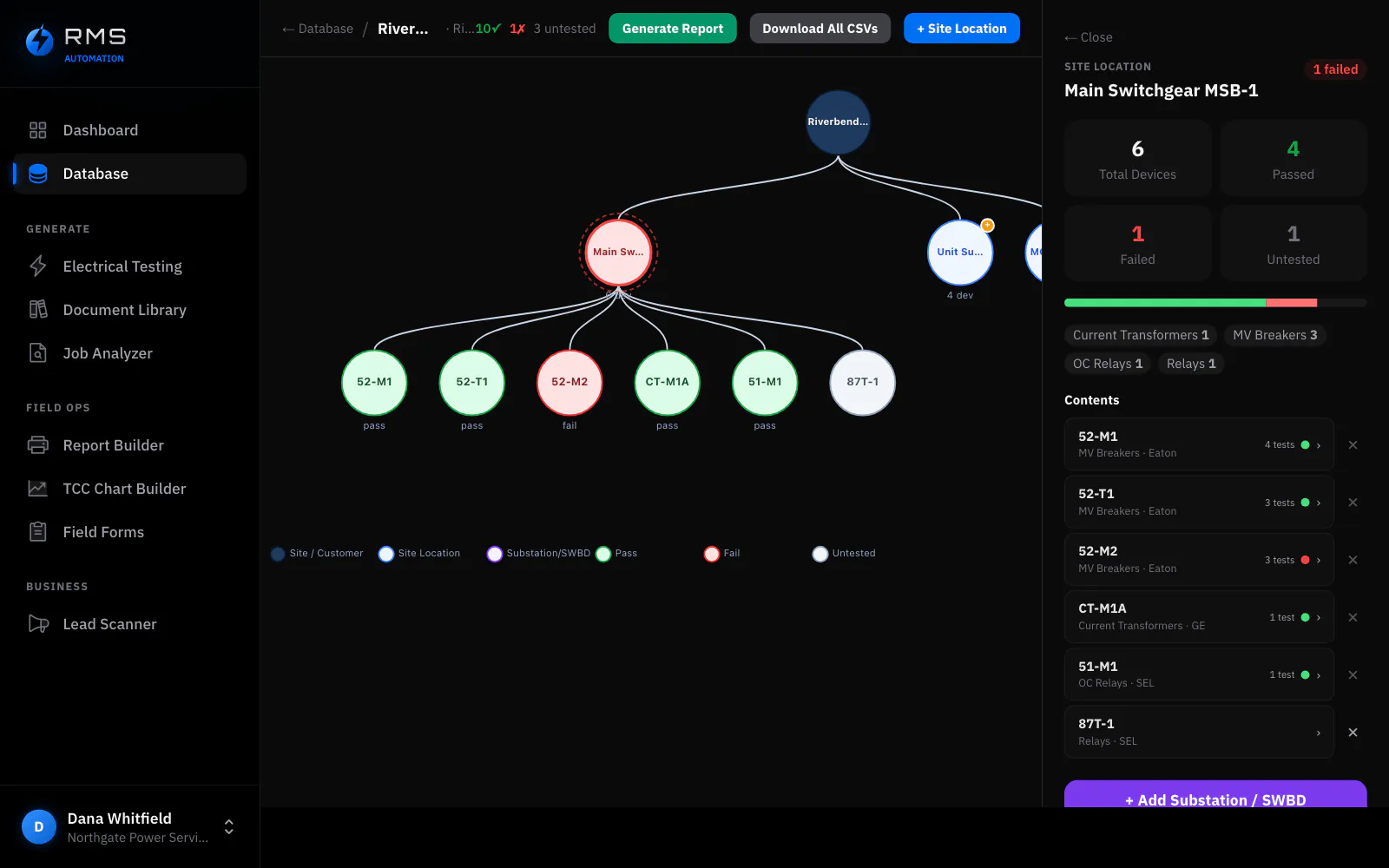1389x868 pixels.
Task: Go back to Database breadcrumb
Action: click(318, 29)
